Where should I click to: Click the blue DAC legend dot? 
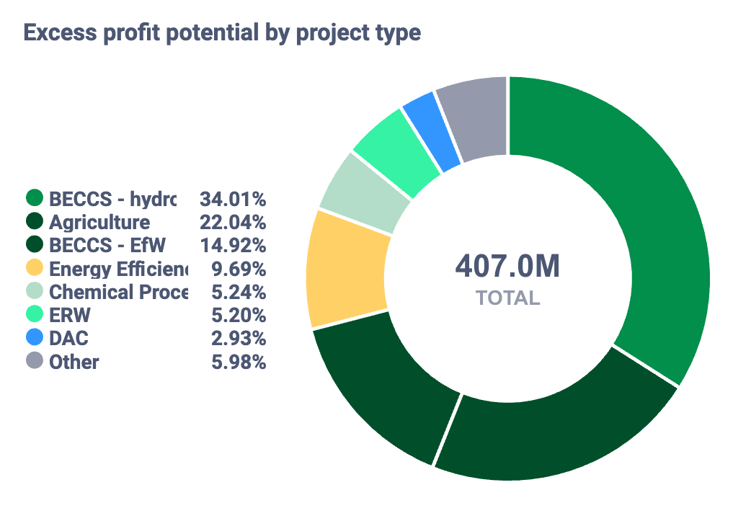(35, 339)
